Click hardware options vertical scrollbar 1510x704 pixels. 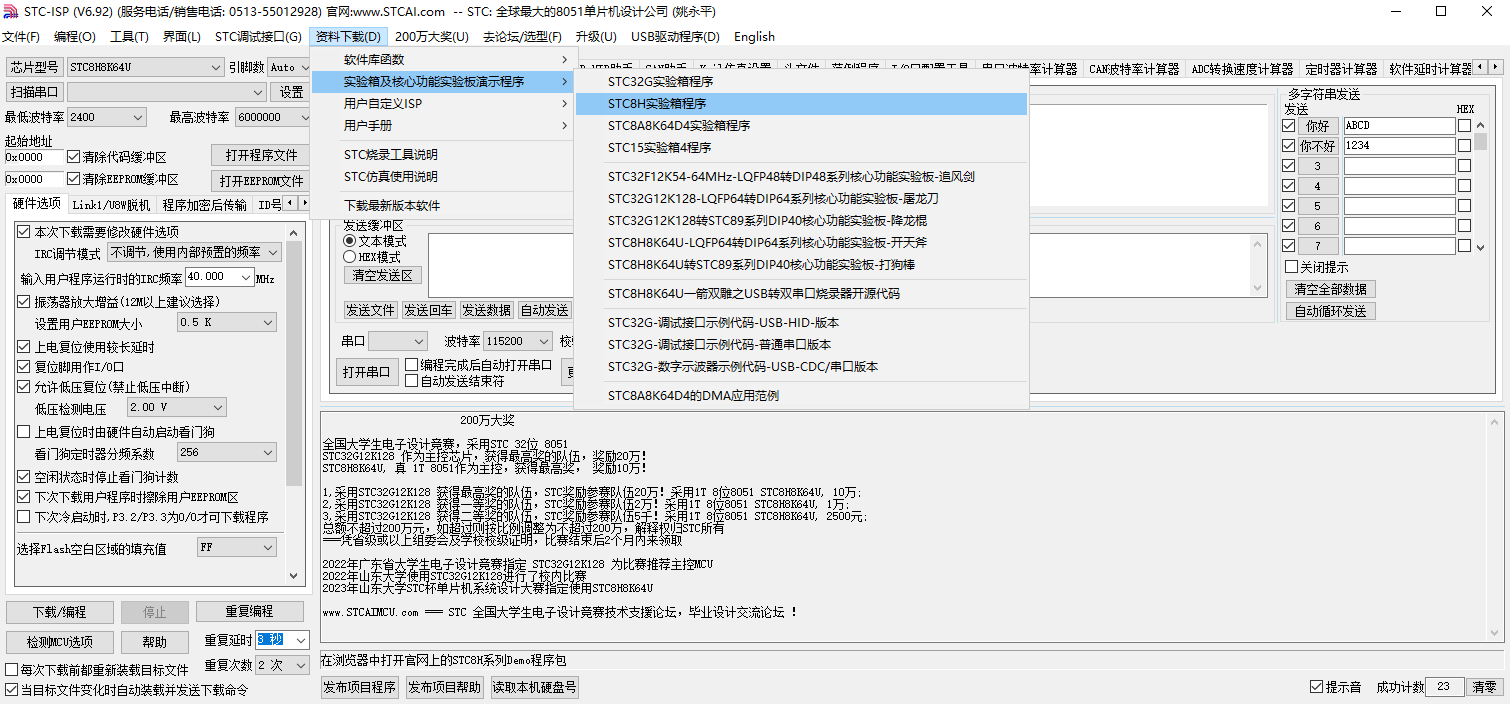[x=295, y=404]
